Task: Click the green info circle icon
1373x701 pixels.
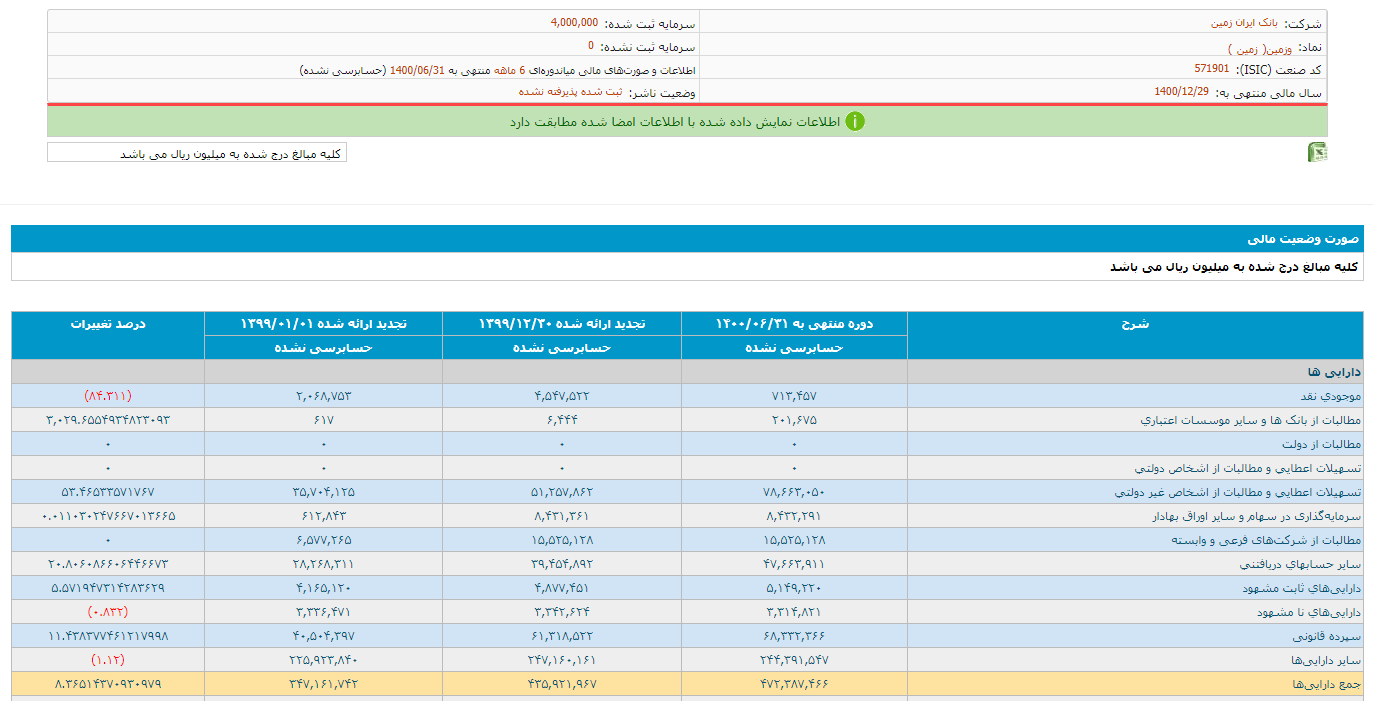Action: pos(855,122)
